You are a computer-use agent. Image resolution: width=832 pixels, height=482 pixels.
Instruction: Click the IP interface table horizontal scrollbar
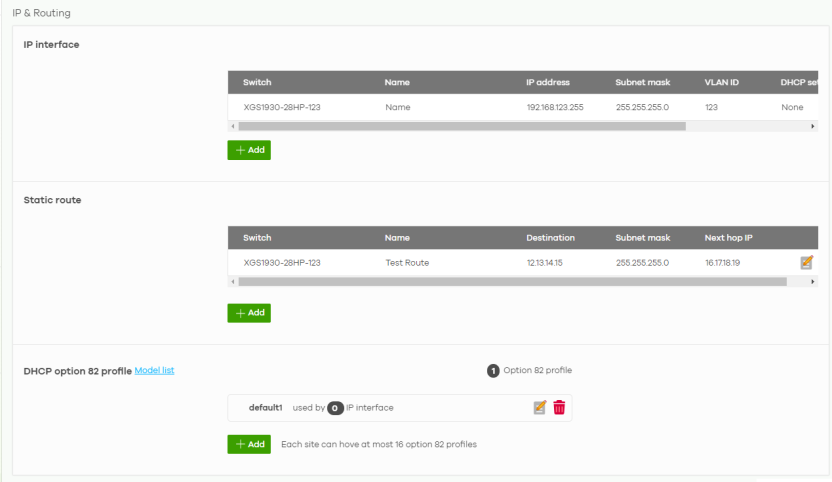pos(460,127)
